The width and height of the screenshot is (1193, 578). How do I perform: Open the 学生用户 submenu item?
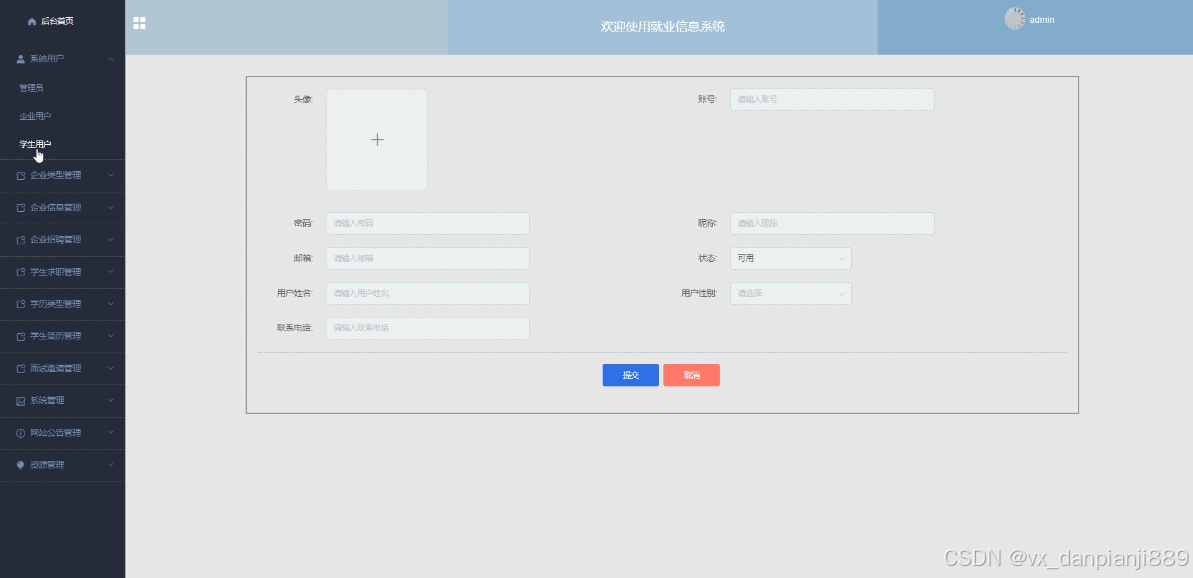coord(35,144)
